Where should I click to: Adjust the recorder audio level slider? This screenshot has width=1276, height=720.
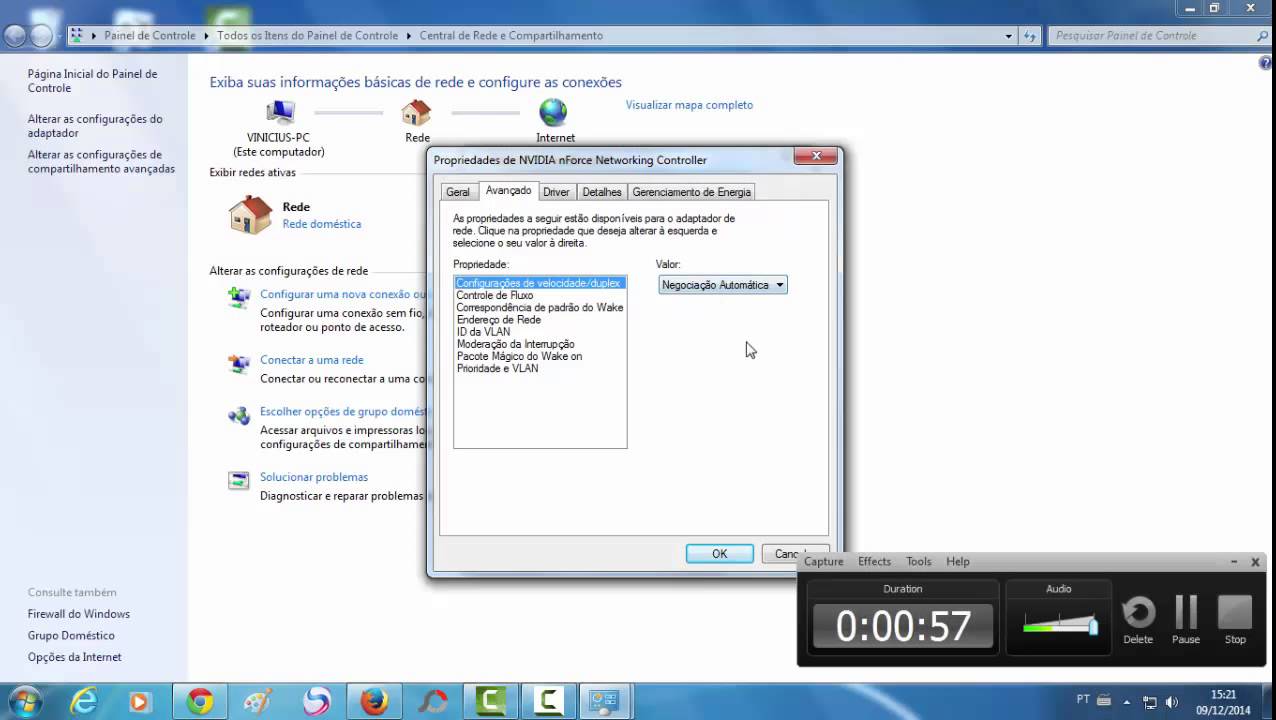pyautogui.click(x=1093, y=626)
